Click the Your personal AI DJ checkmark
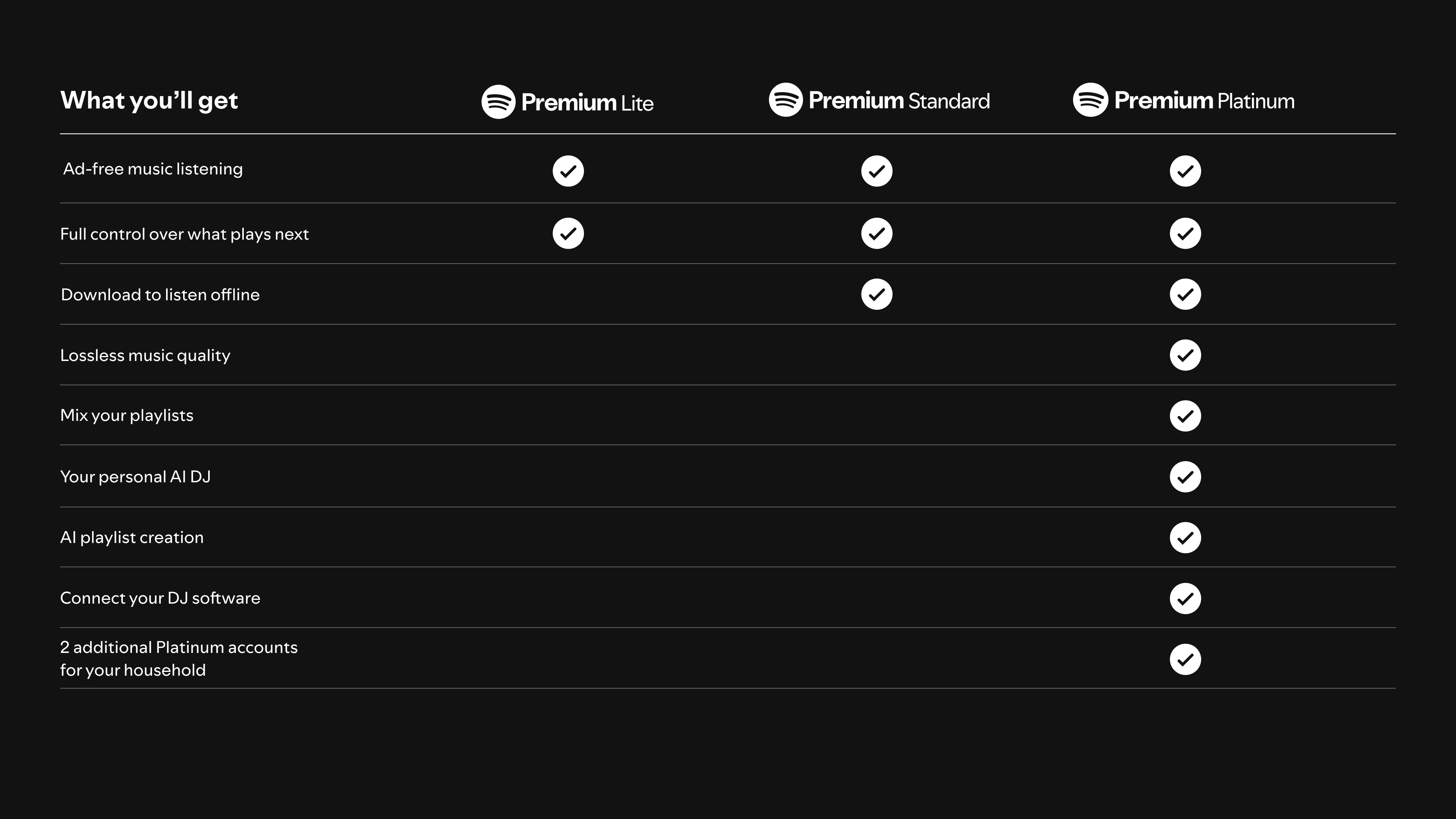This screenshot has width=1456, height=819. (x=1185, y=477)
